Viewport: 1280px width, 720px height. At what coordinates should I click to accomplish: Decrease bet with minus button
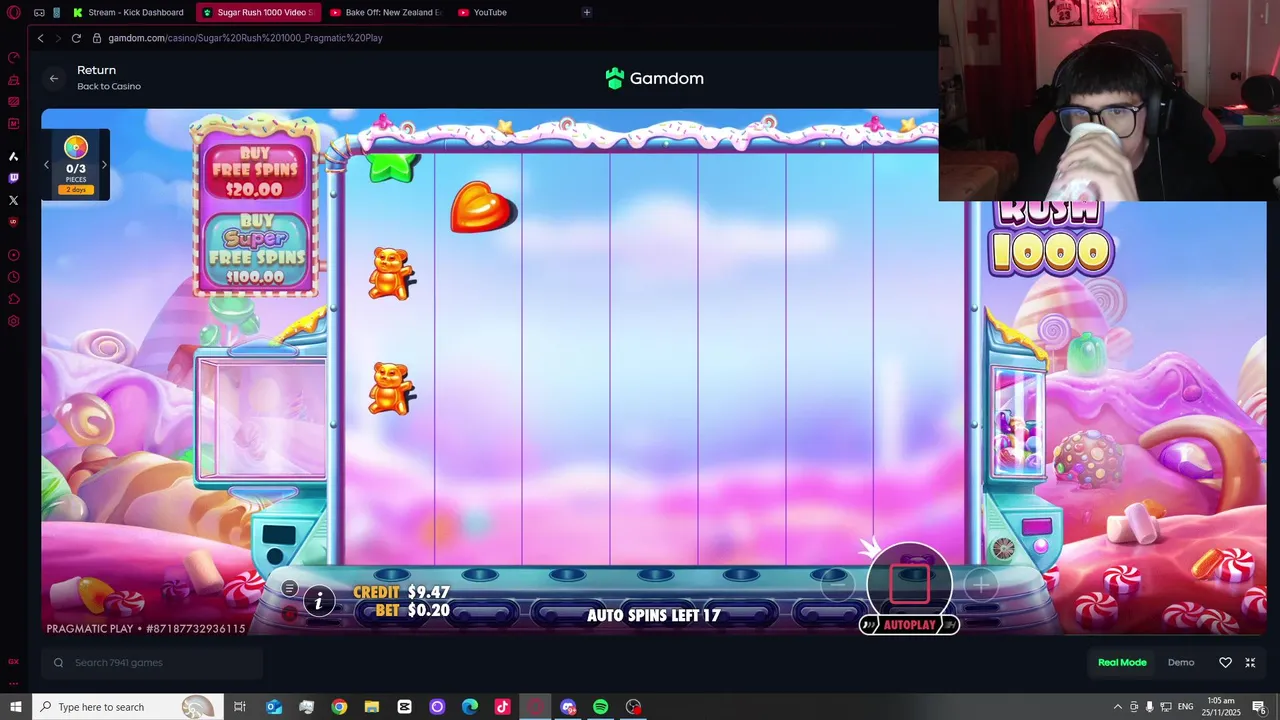point(838,586)
